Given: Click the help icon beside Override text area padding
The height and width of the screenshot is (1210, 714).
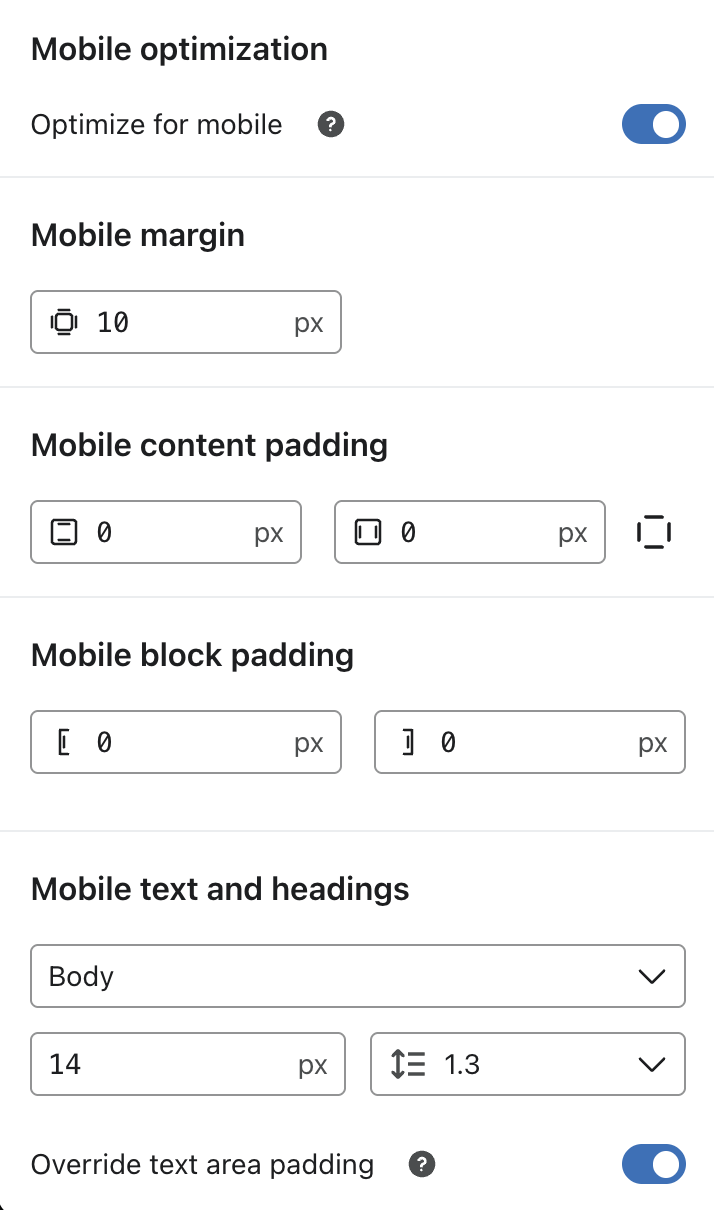Looking at the screenshot, I should tap(421, 1164).
